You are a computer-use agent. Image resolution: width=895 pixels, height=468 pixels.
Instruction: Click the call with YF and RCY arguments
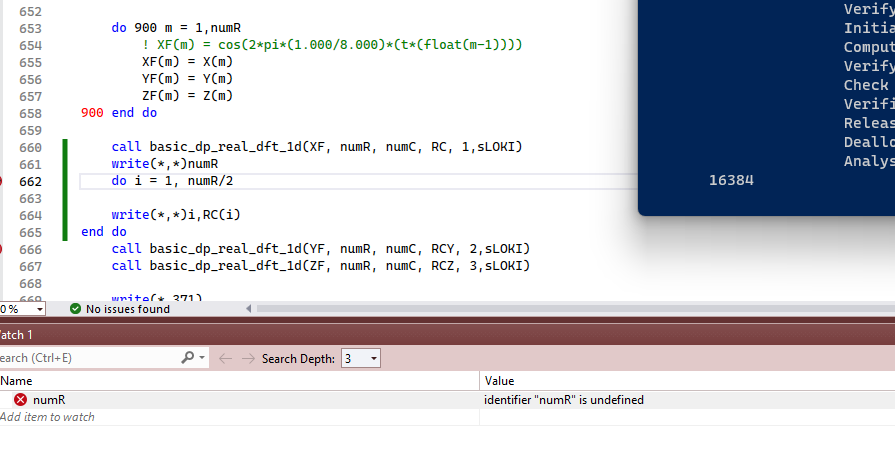(x=321, y=249)
